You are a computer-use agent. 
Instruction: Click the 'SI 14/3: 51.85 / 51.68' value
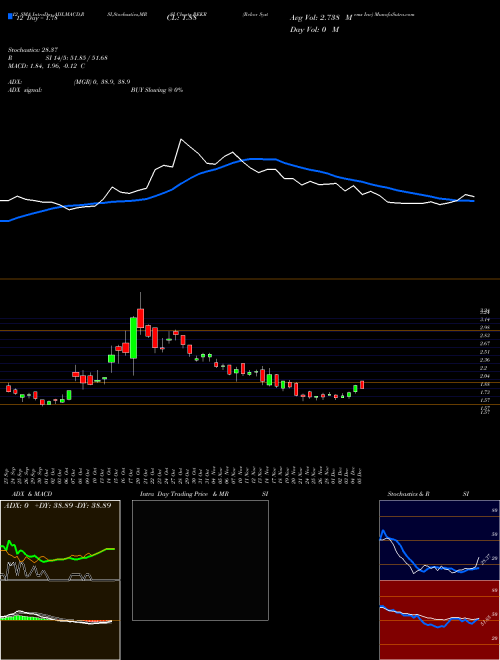coord(77,58)
